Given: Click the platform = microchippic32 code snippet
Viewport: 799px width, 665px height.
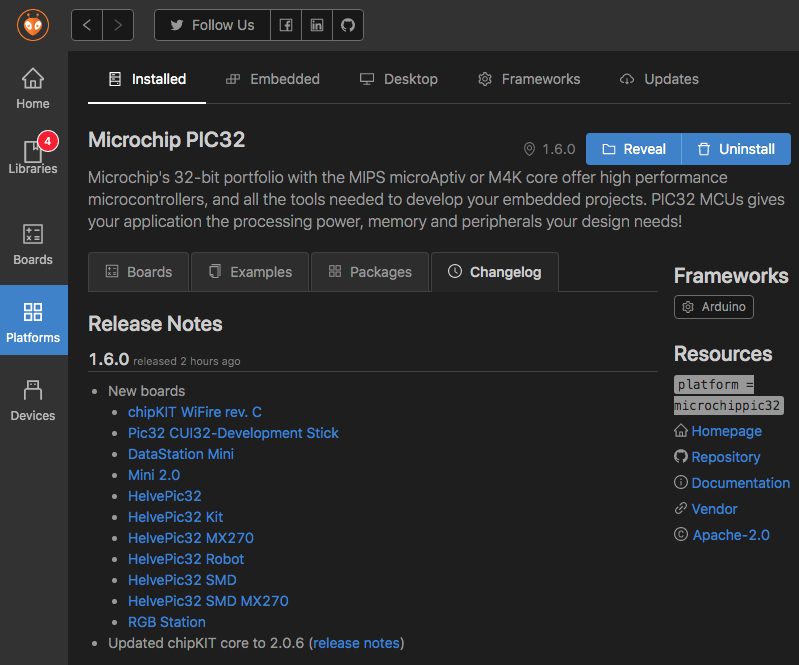Looking at the screenshot, I should [729, 395].
